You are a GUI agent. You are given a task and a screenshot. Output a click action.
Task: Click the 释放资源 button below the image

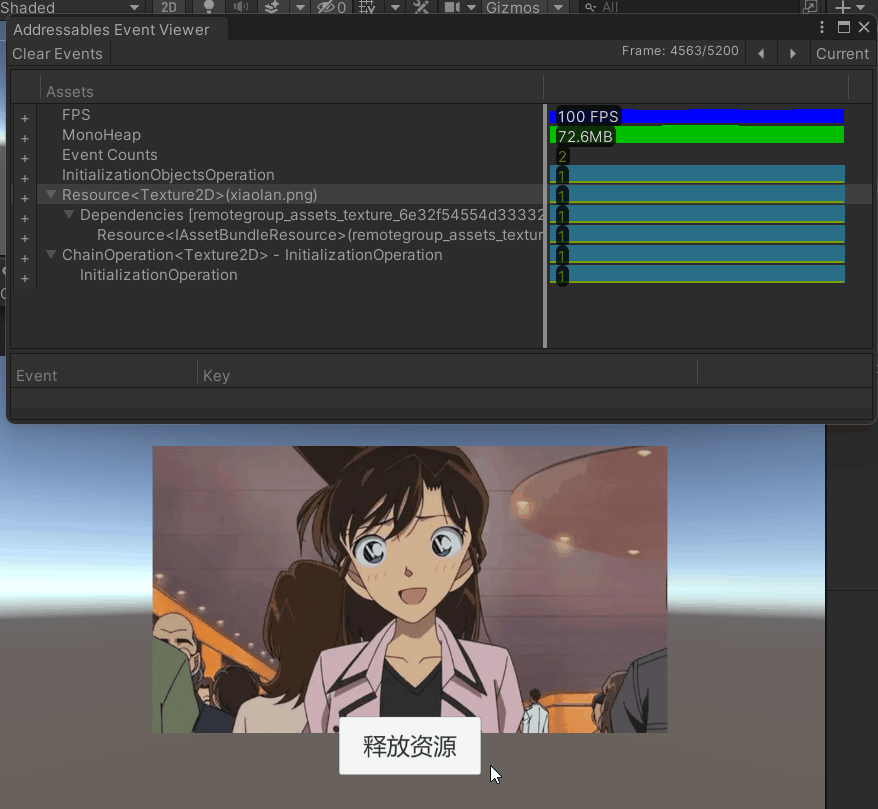coord(409,746)
